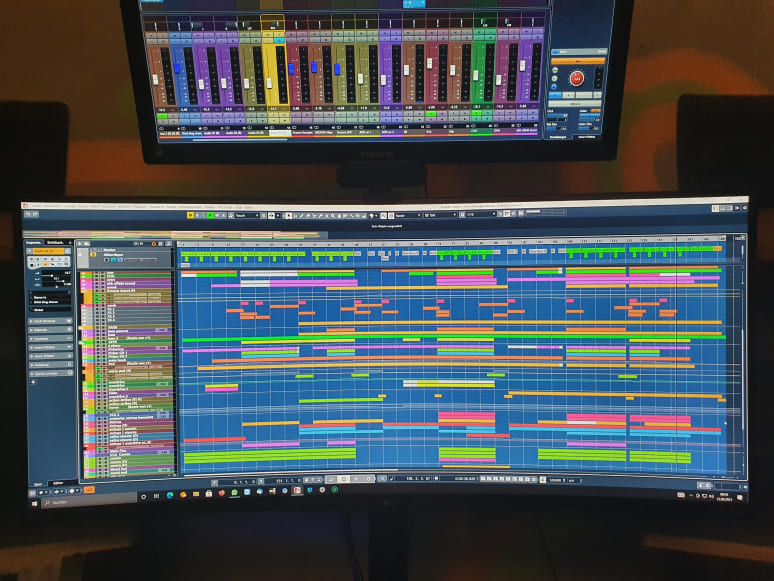The image size is (774, 581).
Task: Switch to the Sichtbarkeit tab
Action: tap(55, 242)
